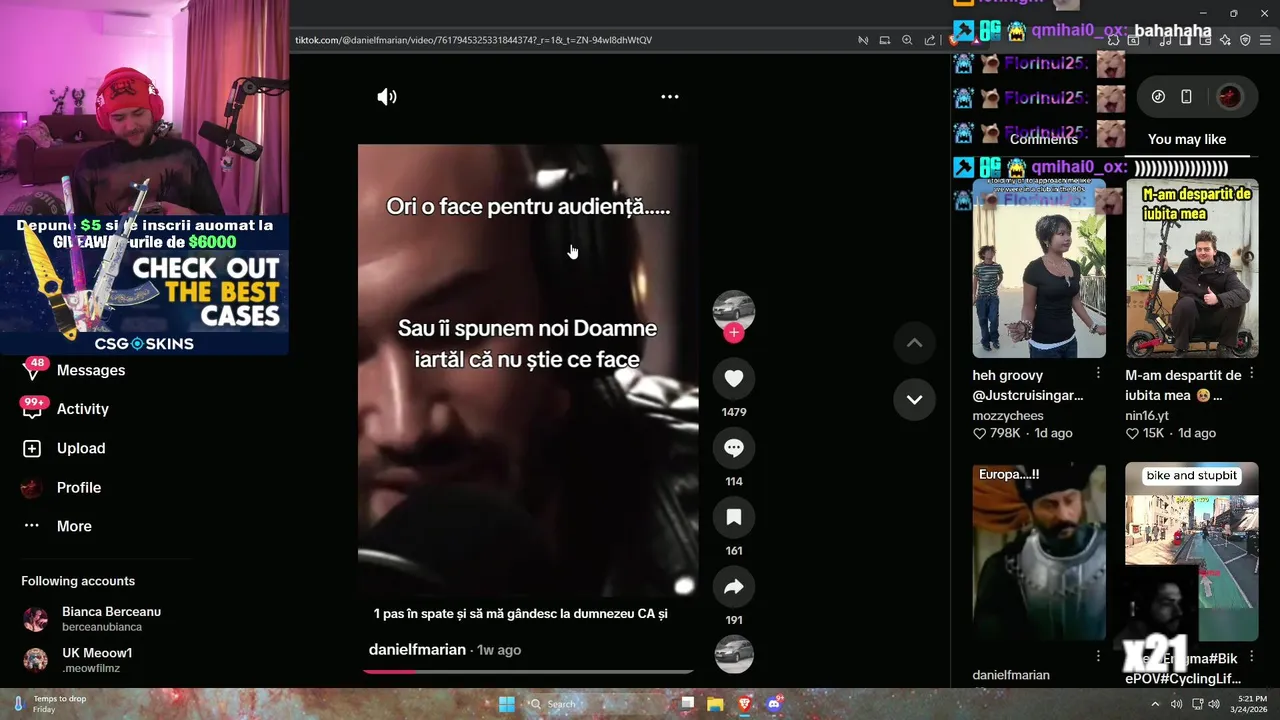
Task: Click the install app icon in address bar
Action: pyautogui.click(x=885, y=40)
